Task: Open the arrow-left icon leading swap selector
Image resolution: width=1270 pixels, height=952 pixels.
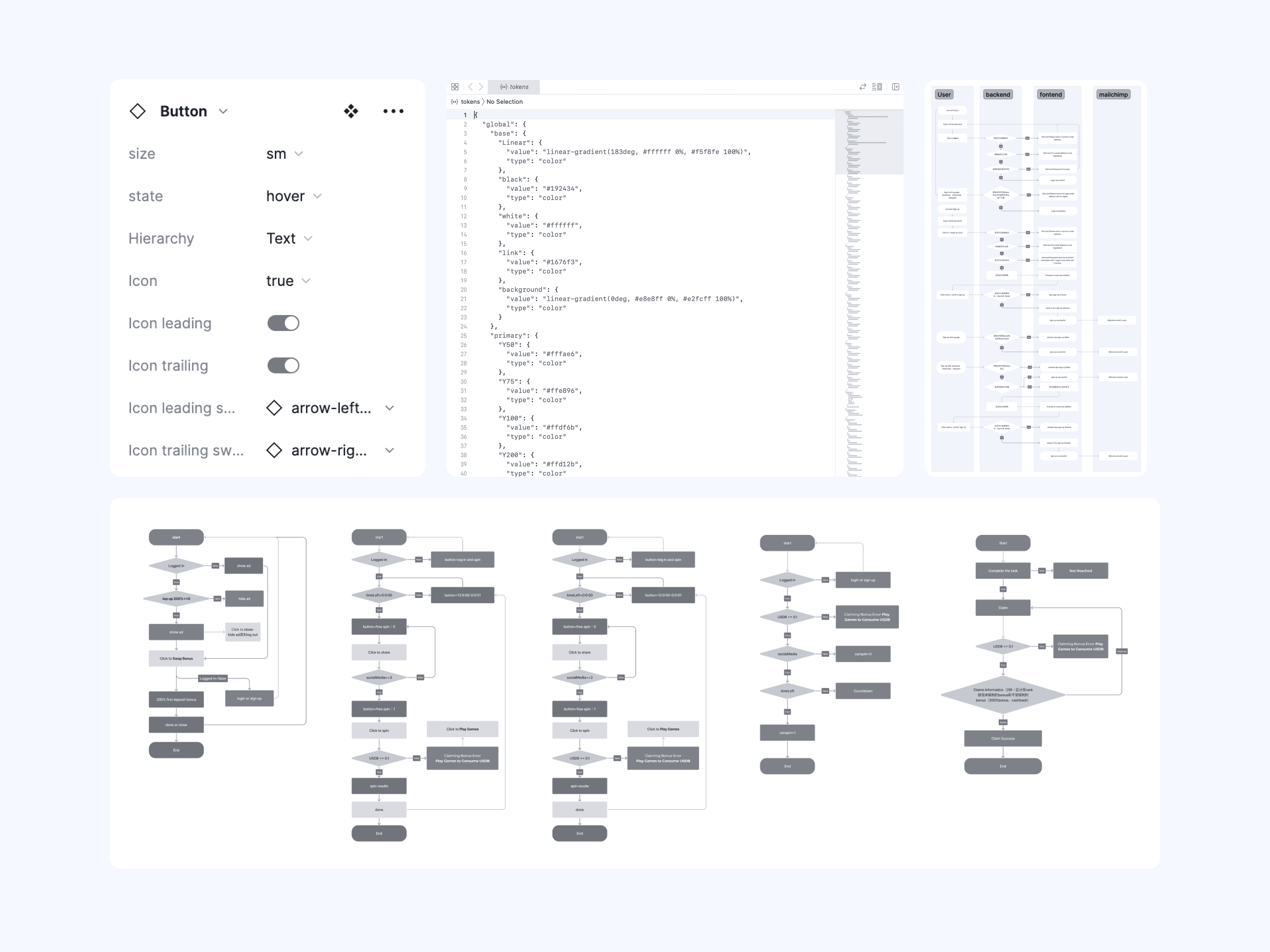Action: pos(331,408)
